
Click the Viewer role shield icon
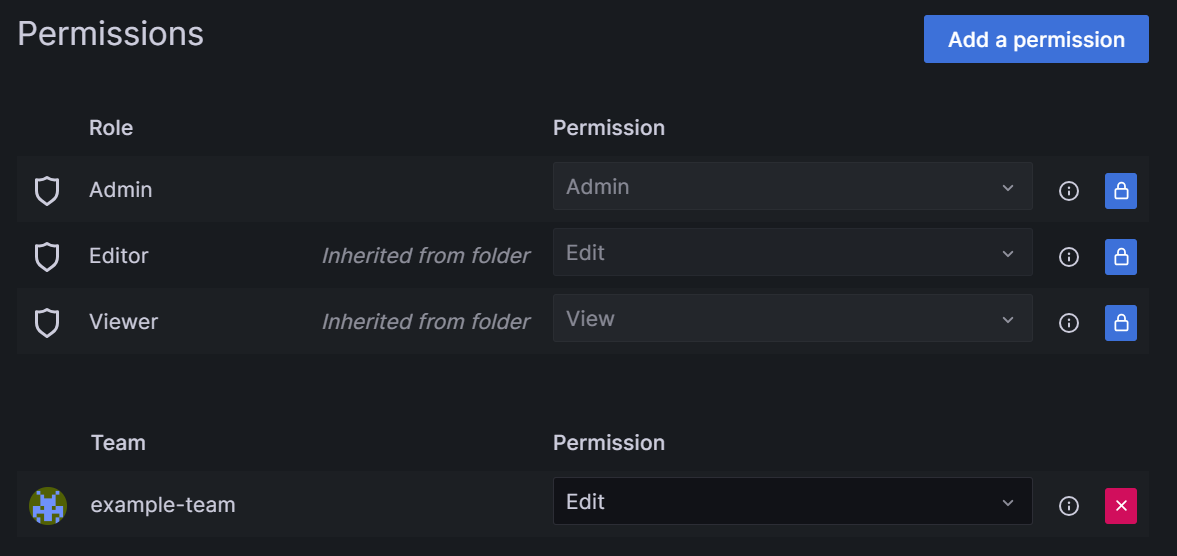tap(47, 323)
